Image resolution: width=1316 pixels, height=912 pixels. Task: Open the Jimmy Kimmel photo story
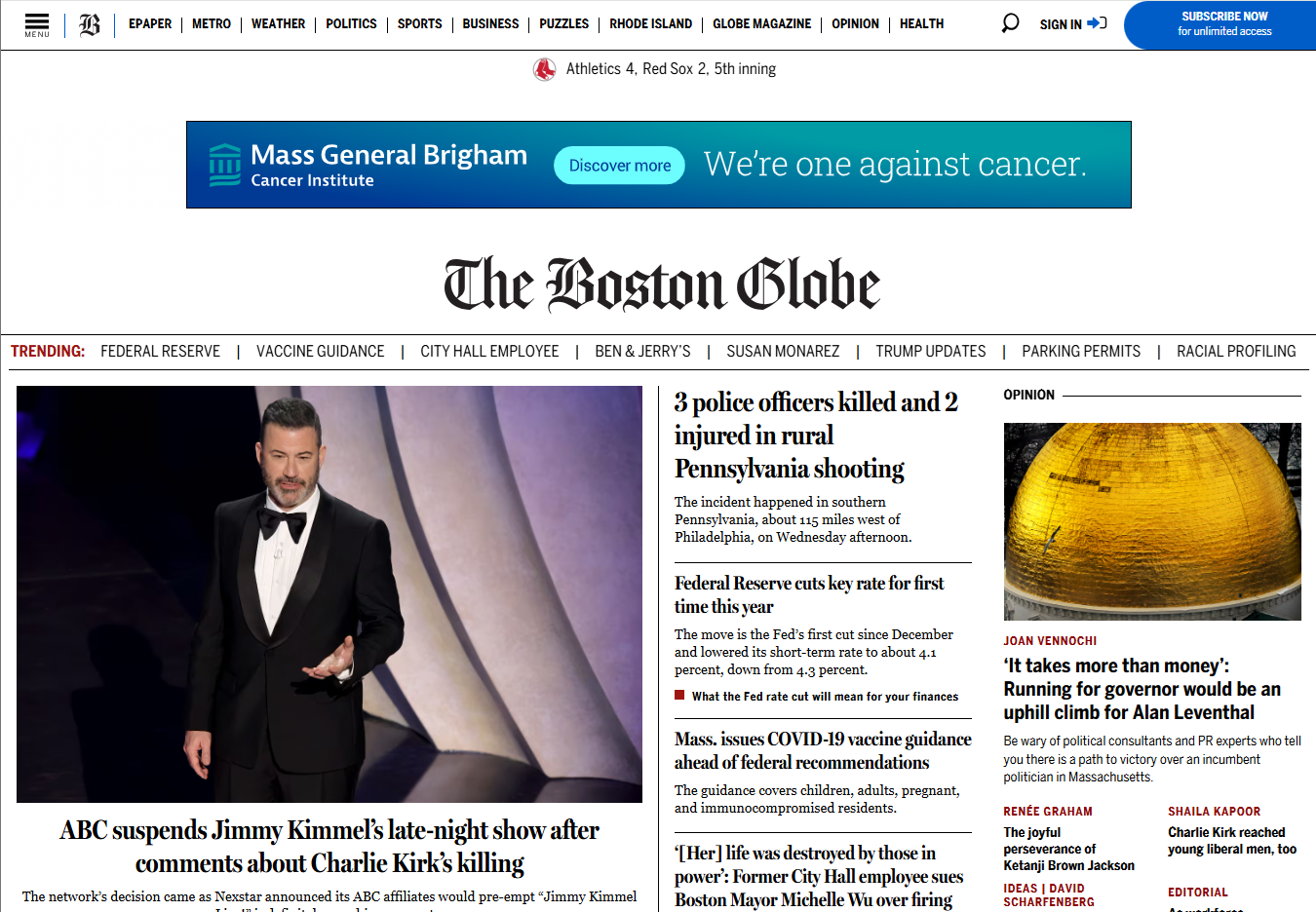[x=329, y=594]
